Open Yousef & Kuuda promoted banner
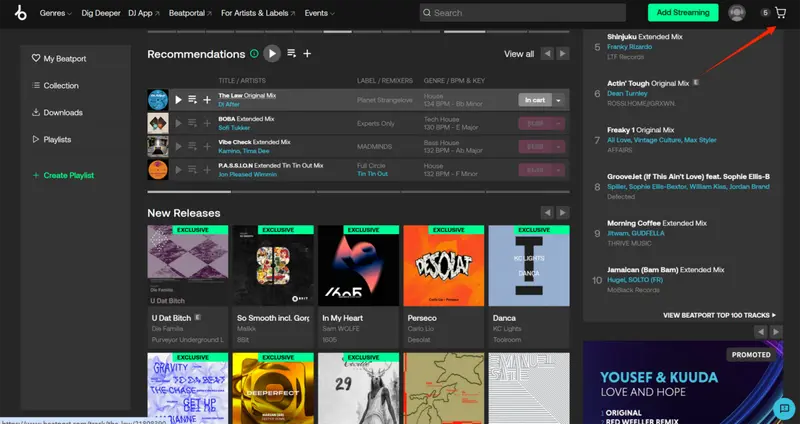The width and height of the screenshot is (800, 424). 683,382
